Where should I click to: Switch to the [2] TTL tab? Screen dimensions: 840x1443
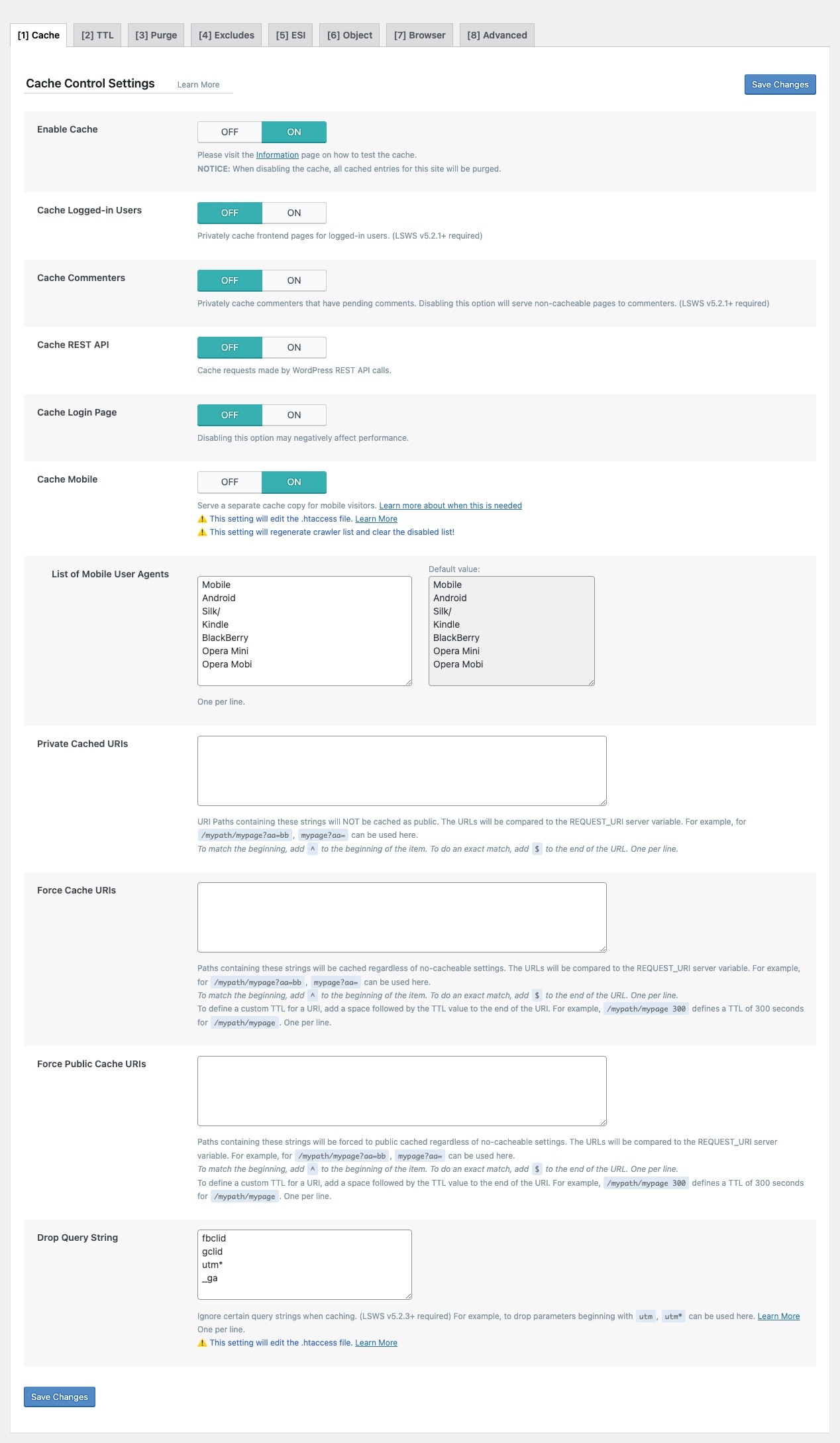(x=97, y=35)
